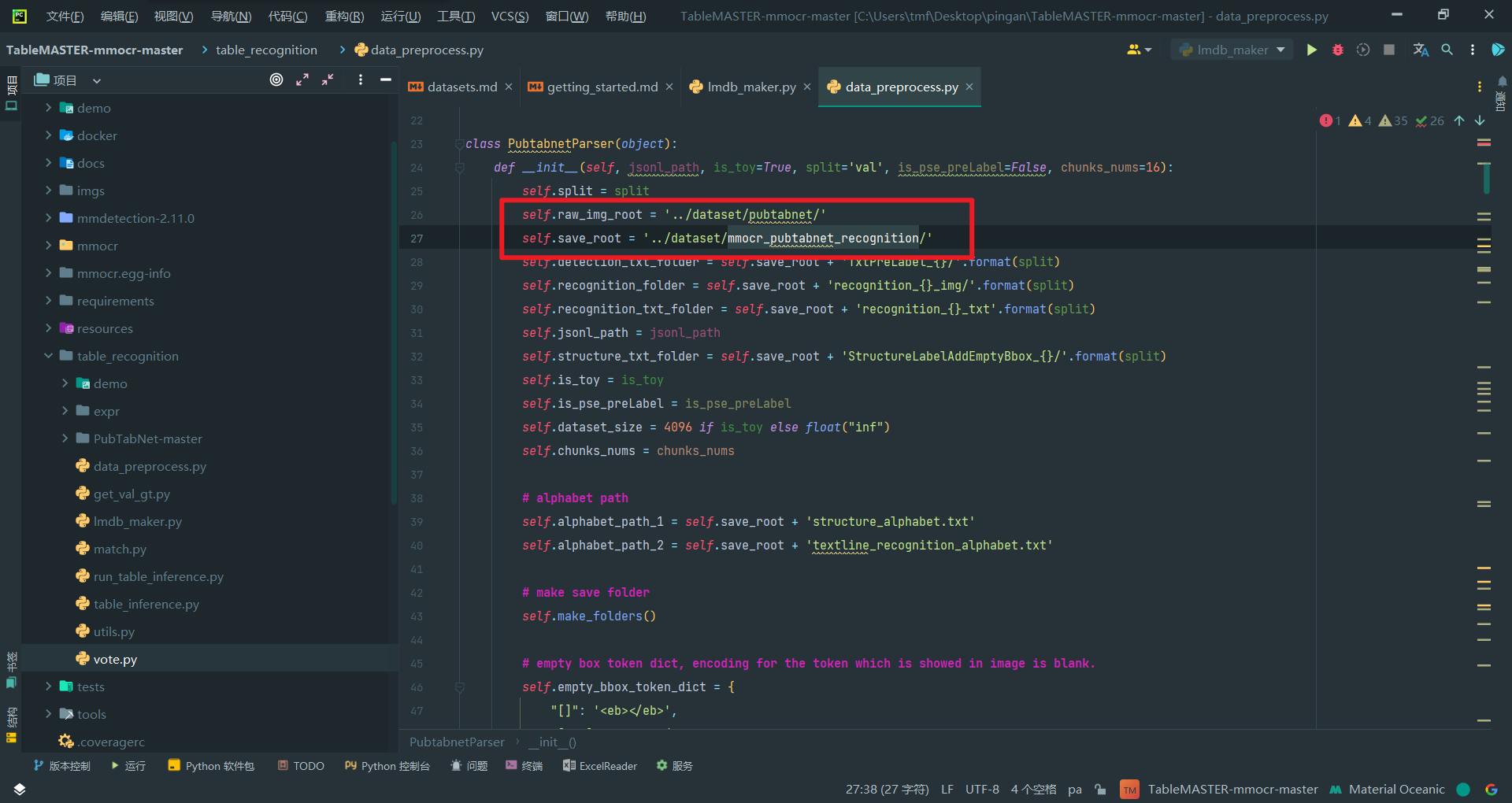1512x803 pixels.
Task: Run with coverage icon
Action: point(1363,50)
